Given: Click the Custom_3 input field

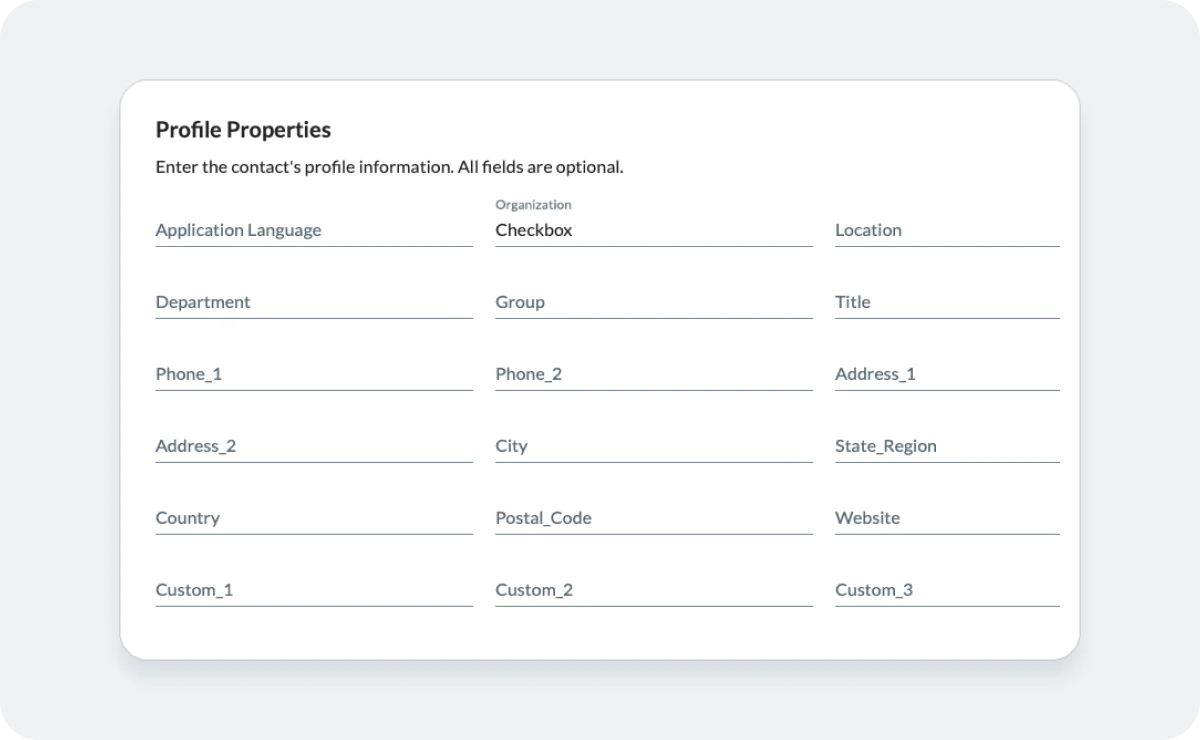Looking at the screenshot, I should point(946,590).
